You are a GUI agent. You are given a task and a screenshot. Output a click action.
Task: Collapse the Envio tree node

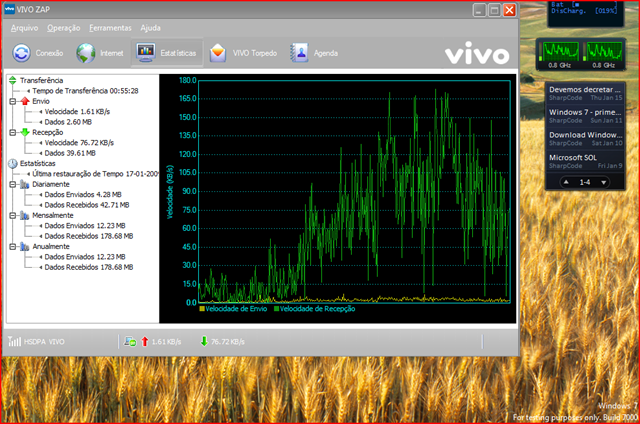[13, 101]
